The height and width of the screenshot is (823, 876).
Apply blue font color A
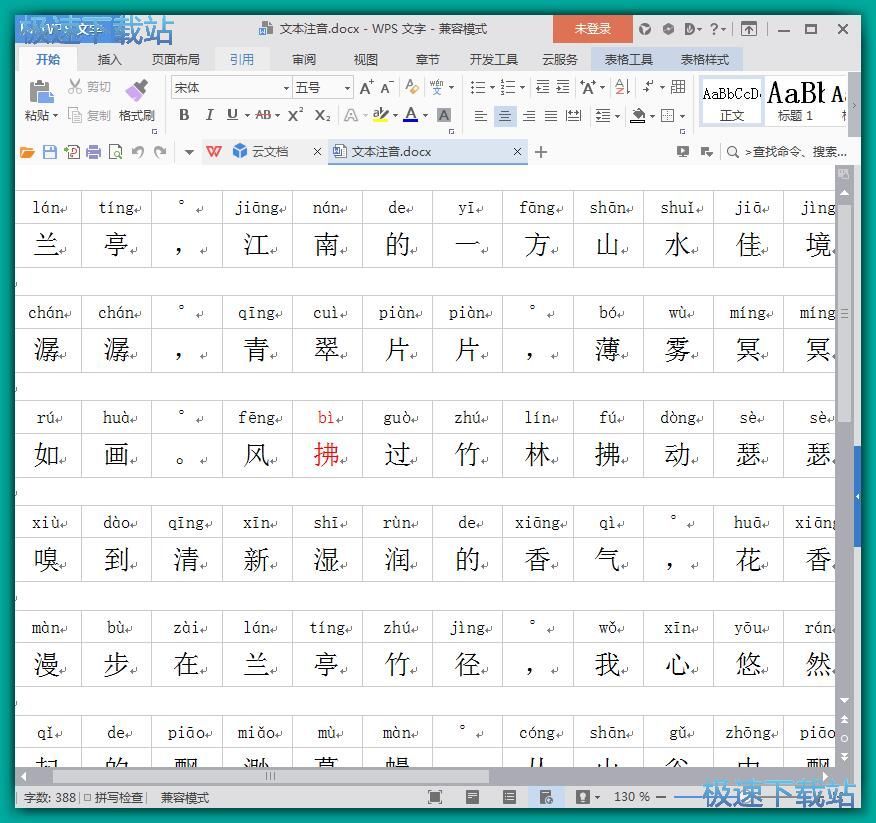(411, 115)
